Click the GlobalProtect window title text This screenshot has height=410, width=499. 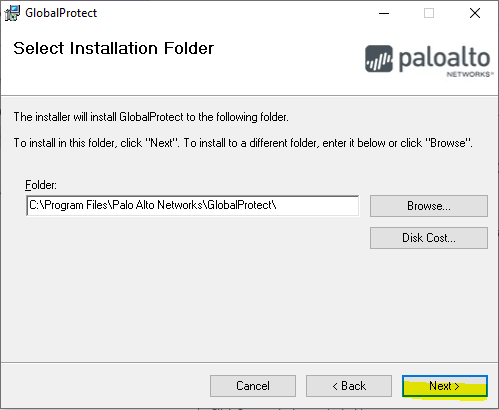[x=61, y=13]
